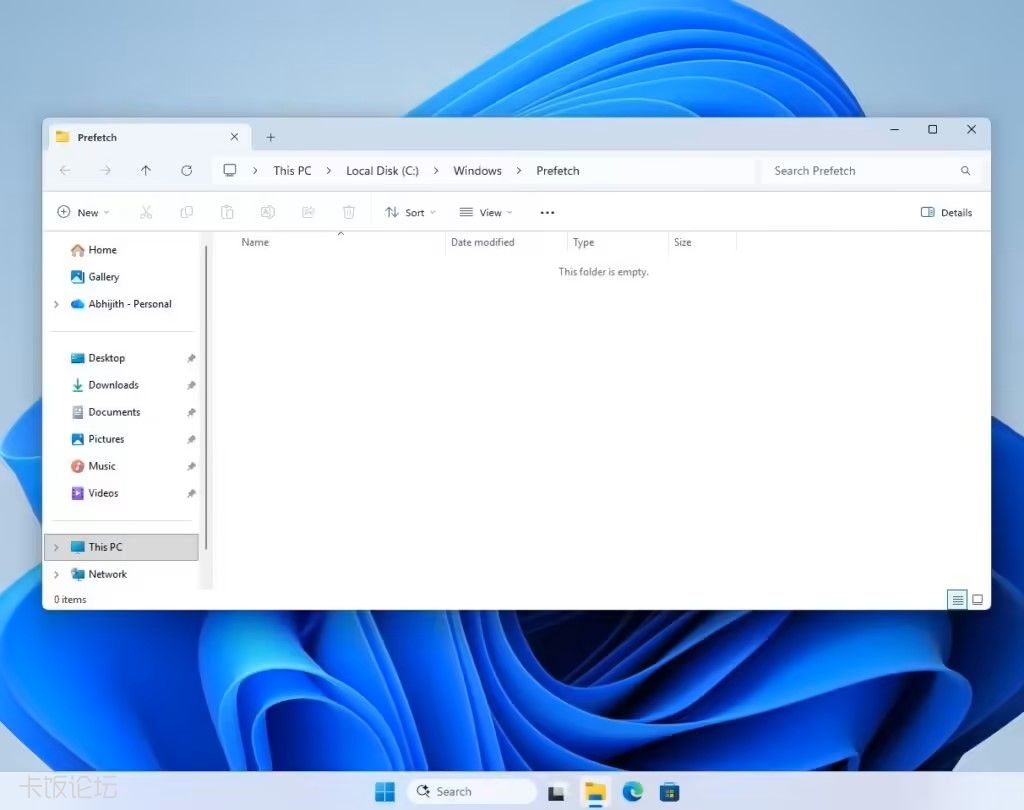The image size is (1024, 810).
Task: Click the Share icon in toolbar
Action: [308, 212]
